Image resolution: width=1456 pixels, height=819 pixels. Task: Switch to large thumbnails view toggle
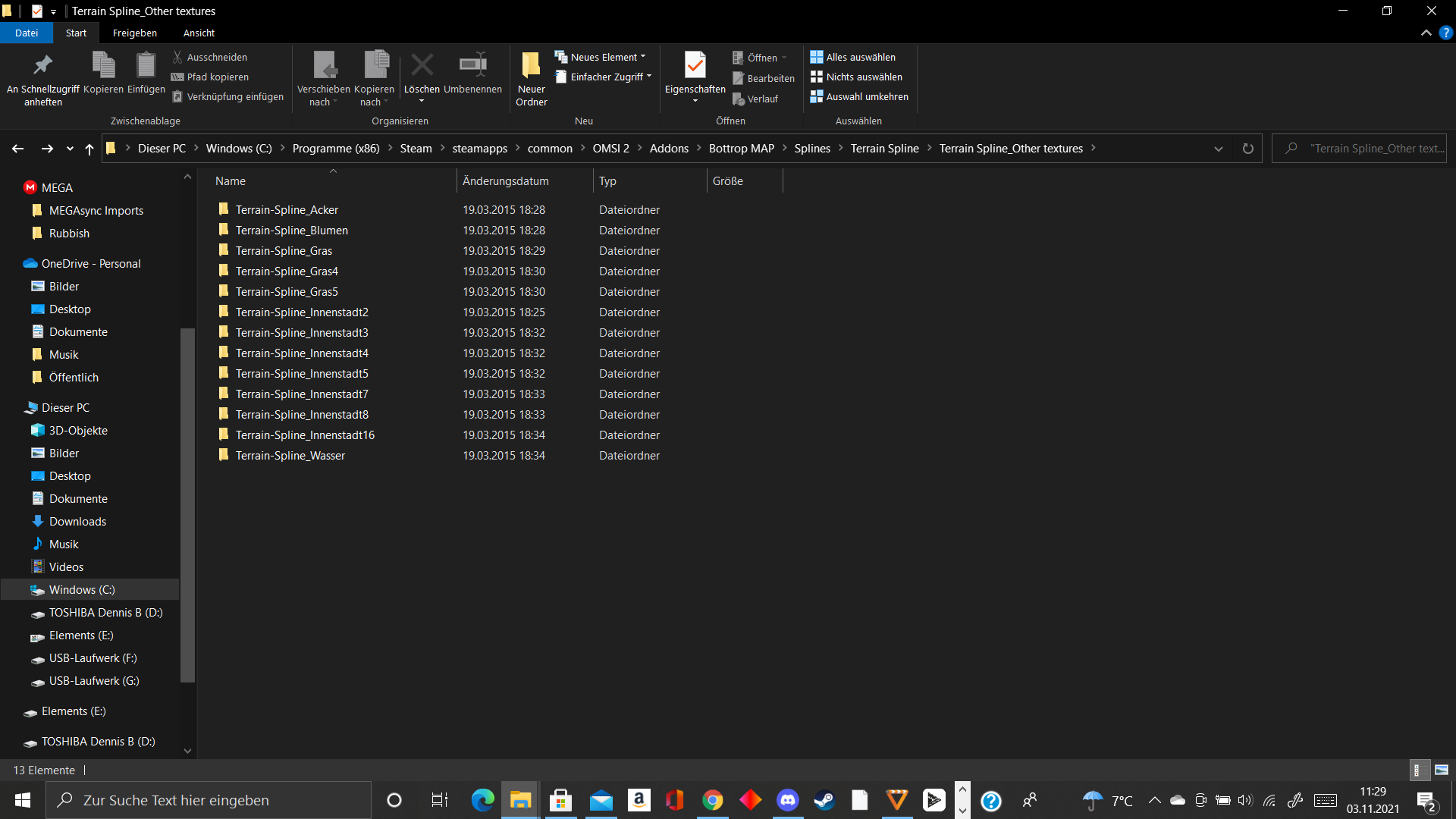click(x=1441, y=770)
